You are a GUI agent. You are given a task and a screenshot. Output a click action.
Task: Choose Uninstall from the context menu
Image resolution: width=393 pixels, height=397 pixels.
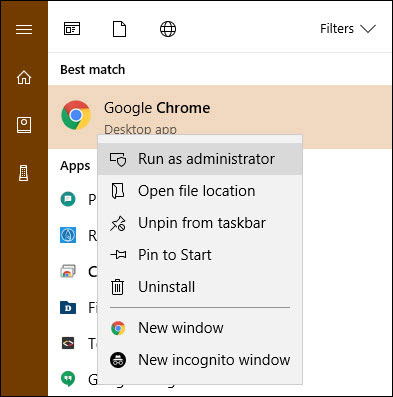tap(200, 287)
